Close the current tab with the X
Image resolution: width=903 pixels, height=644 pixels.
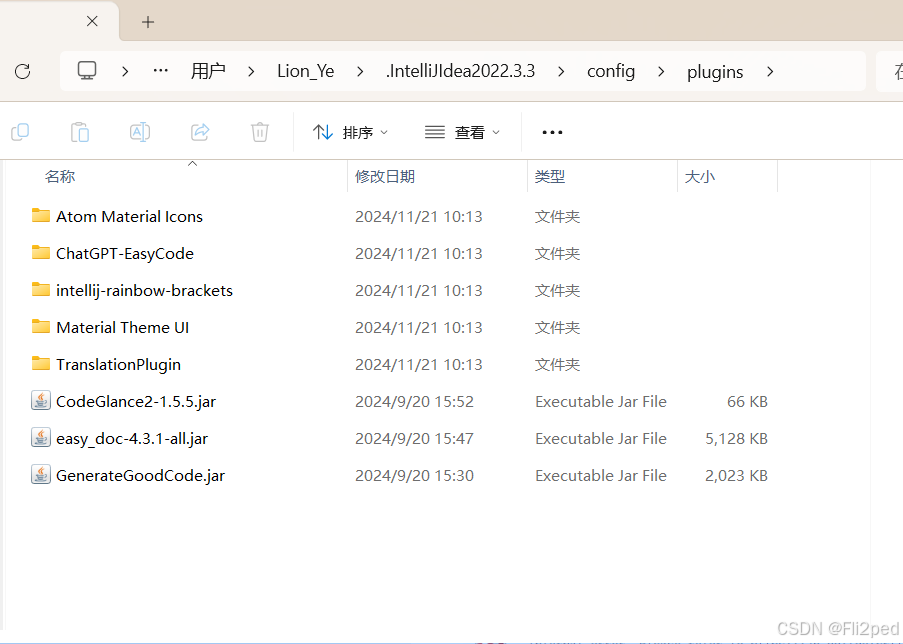92,21
